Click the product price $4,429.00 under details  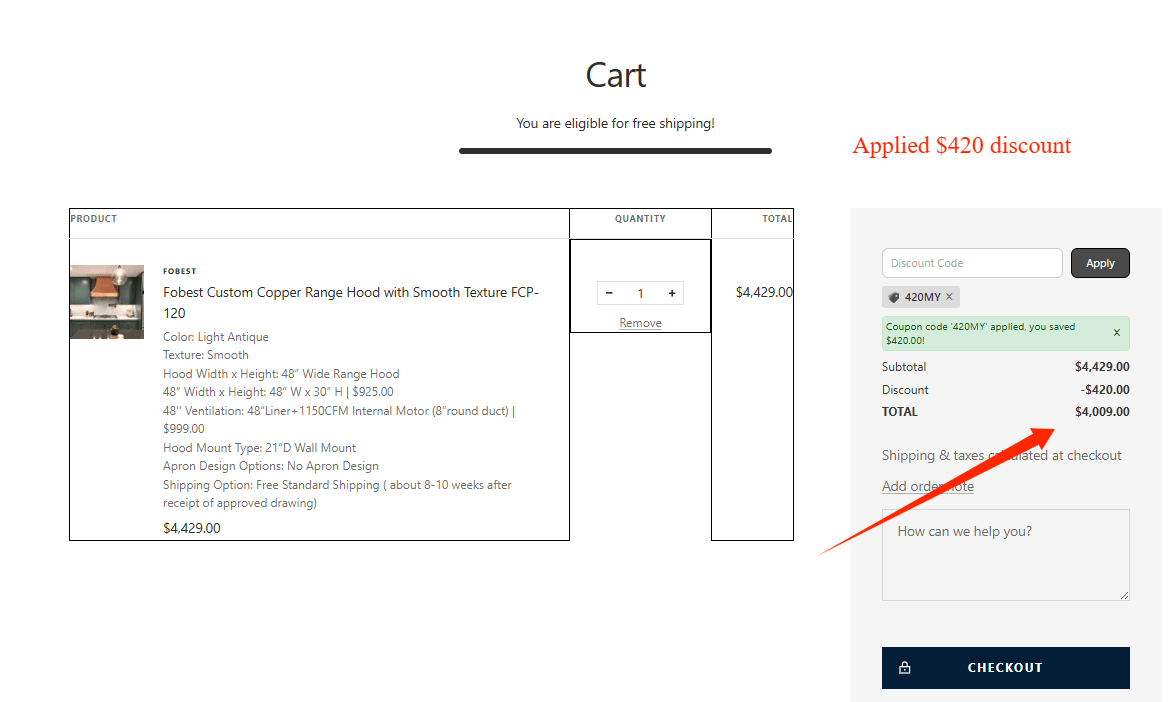[x=191, y=528]
